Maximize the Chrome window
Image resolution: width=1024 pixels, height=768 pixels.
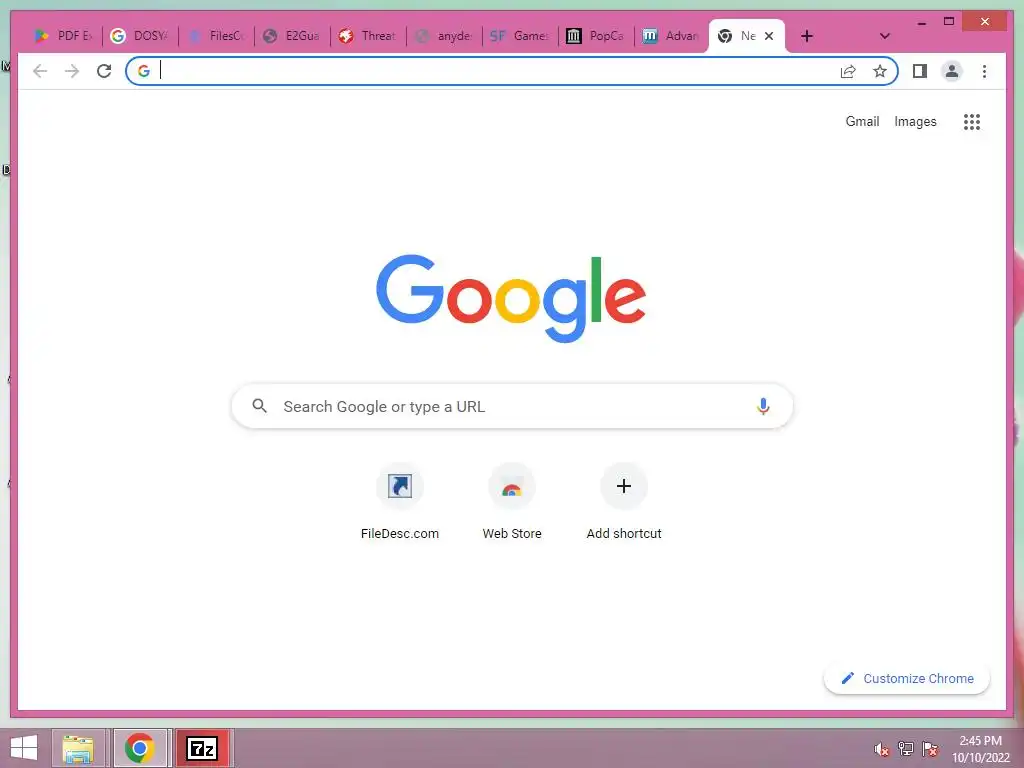click(949, 22)
